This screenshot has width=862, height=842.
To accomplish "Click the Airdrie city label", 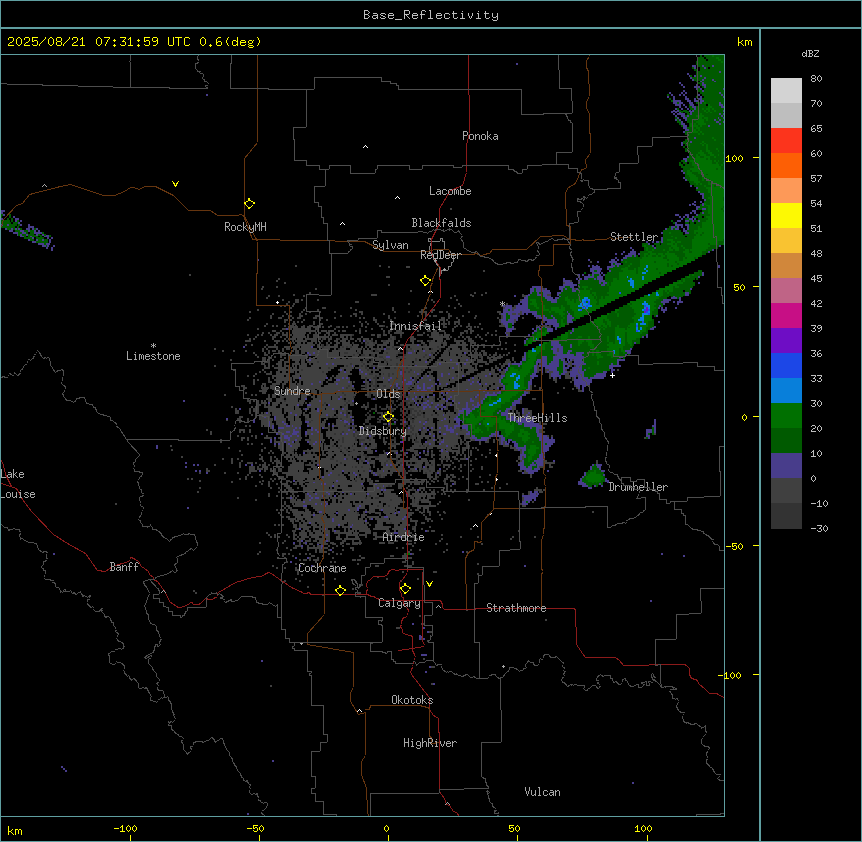I will [404, 537].
